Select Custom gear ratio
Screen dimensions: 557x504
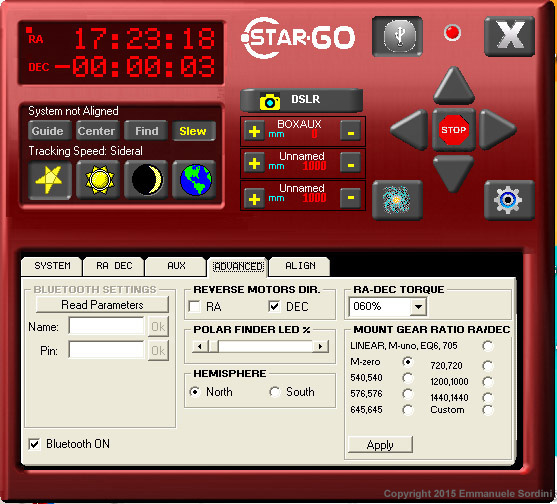click(488, 410)
